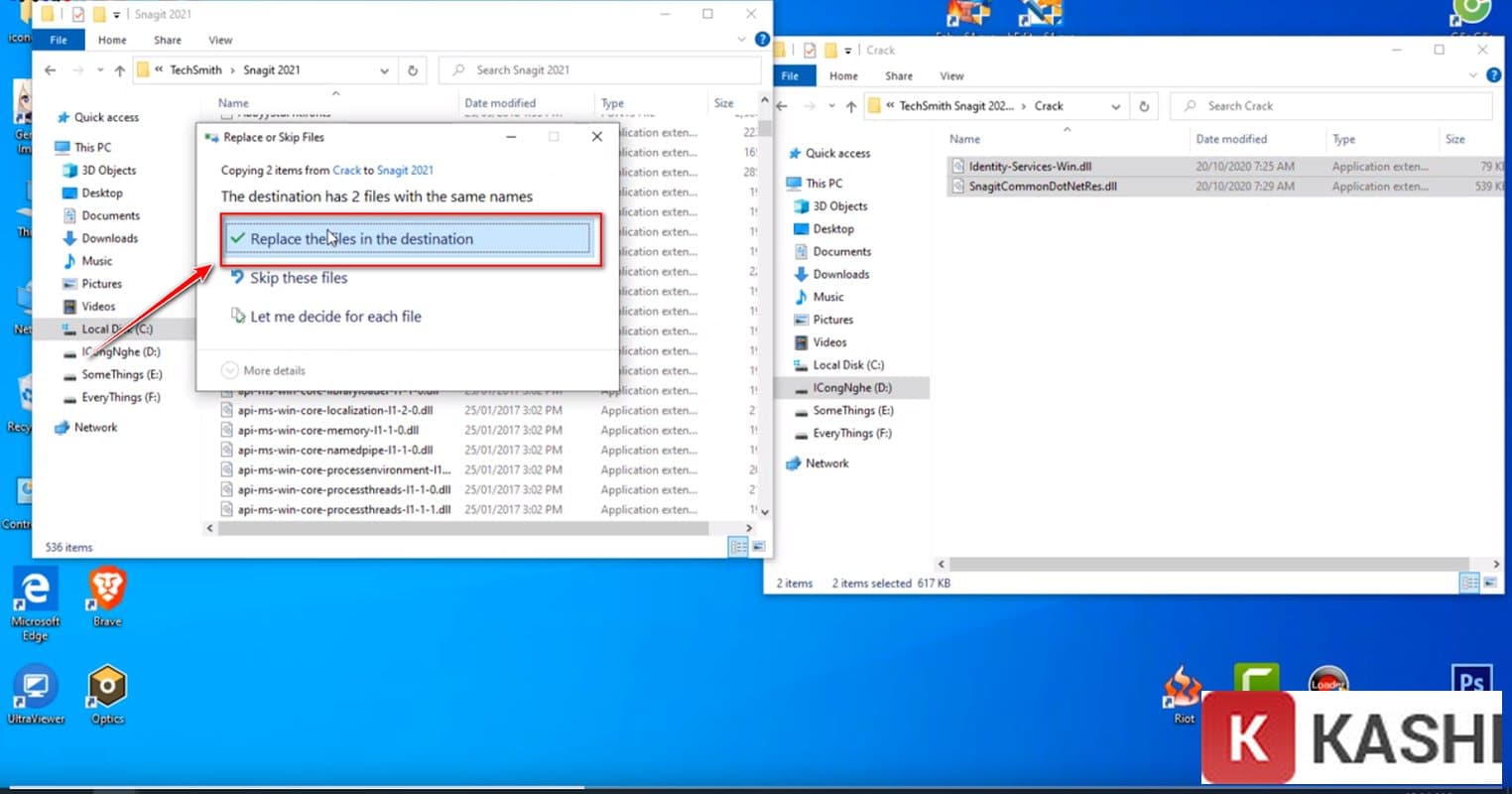Open the File menu in the Crack window
Viewport: 1512px width, 794px height.
click(x=791, y=75)
